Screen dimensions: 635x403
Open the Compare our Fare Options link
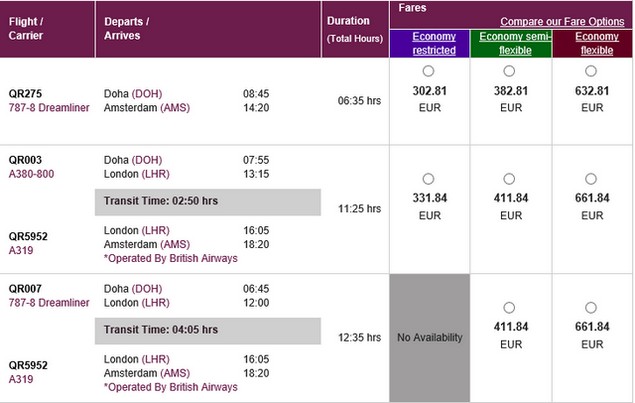point(562,21)
